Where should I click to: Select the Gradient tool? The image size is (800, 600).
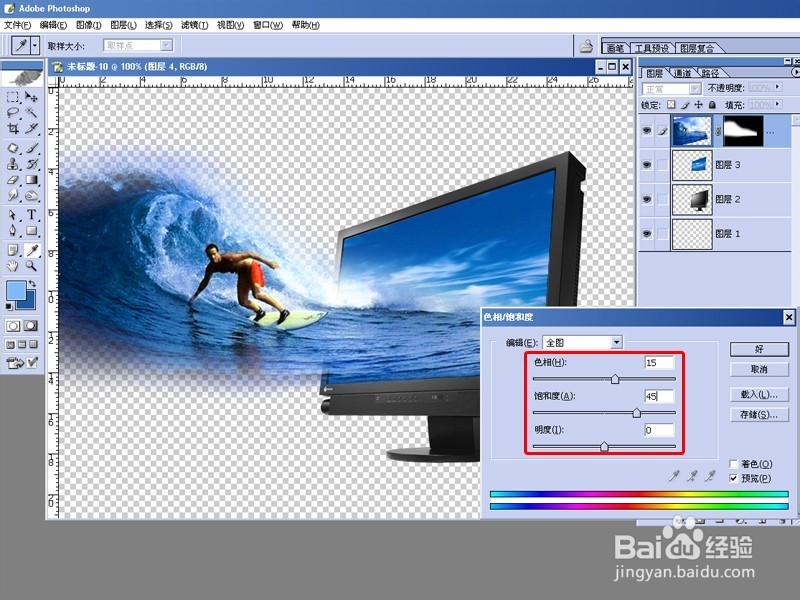tap(32, 180)
